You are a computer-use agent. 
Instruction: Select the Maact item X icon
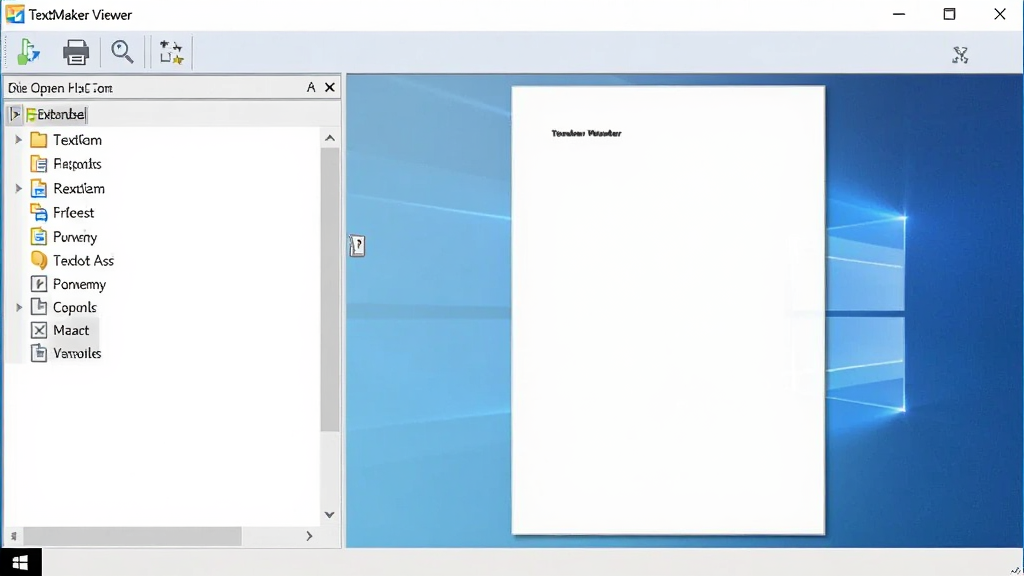point(39,330)
